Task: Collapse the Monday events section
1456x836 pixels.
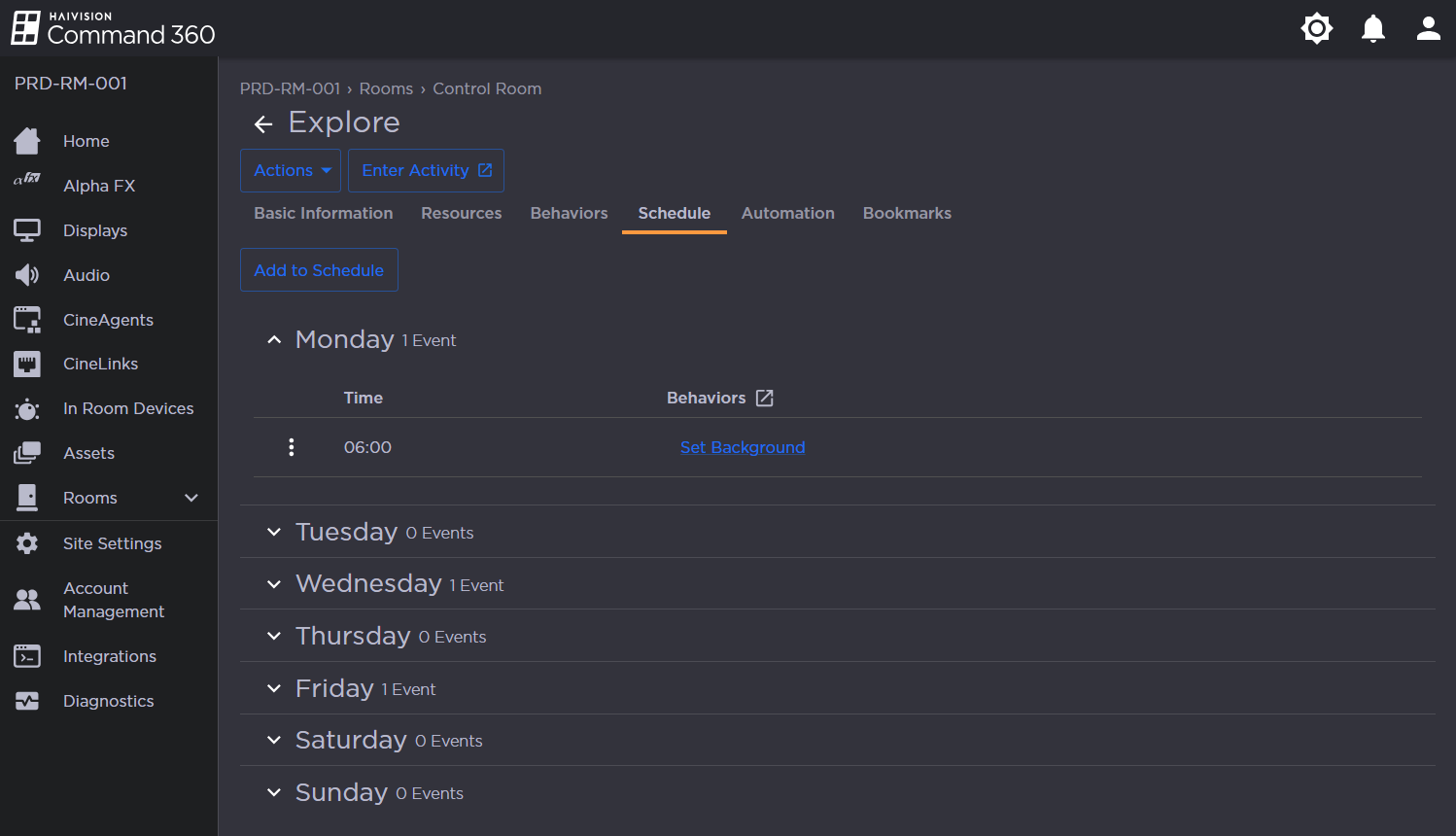Action: [274, 339]
